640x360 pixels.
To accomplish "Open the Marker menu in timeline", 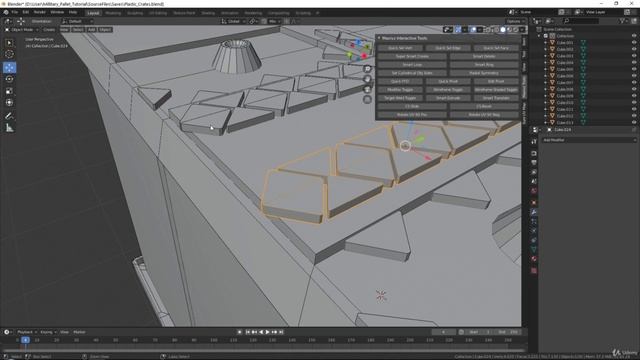I will tap(80, 332).
